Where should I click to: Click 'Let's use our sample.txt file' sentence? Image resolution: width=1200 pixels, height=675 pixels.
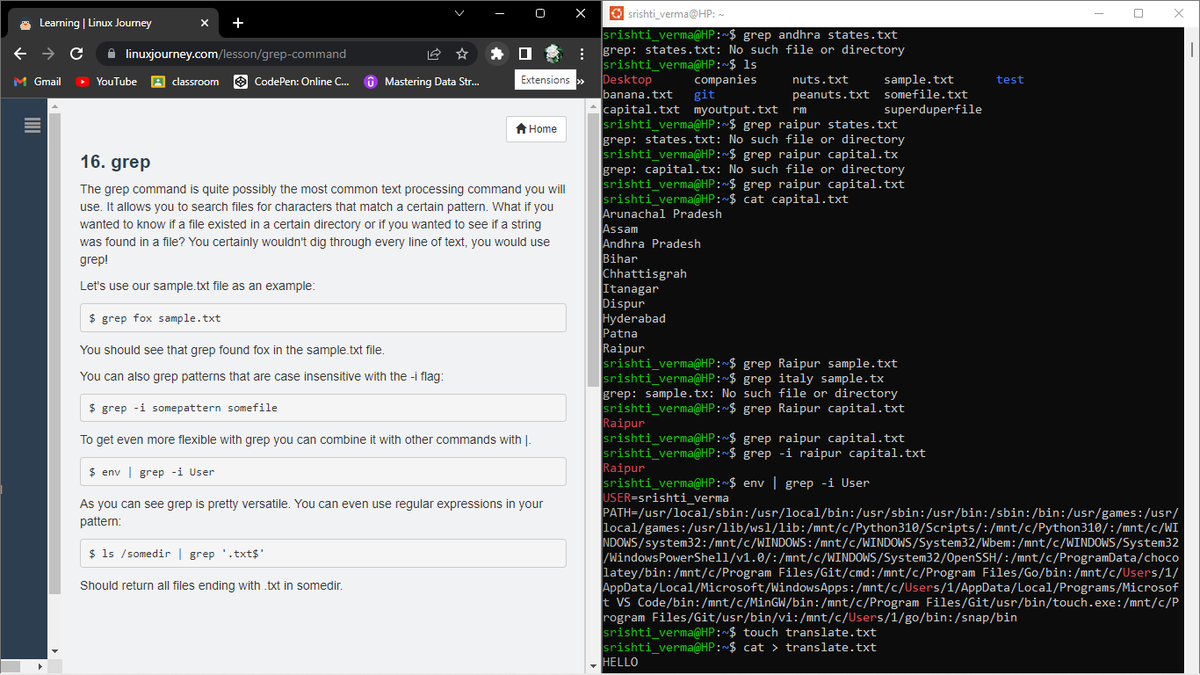(x=198, y=286)
